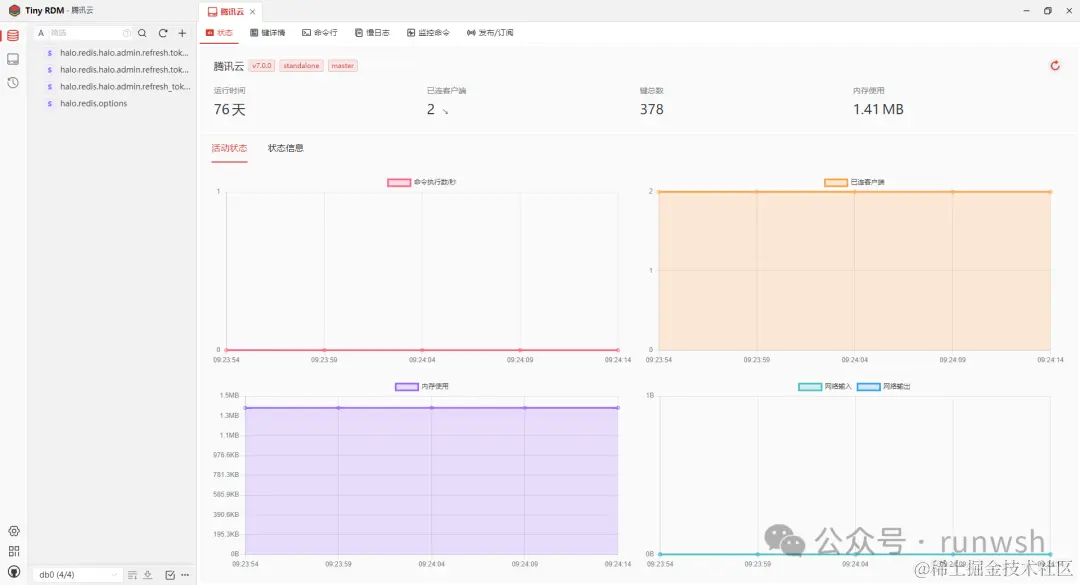Click the 76 天 uptime value

click(229, 110)
